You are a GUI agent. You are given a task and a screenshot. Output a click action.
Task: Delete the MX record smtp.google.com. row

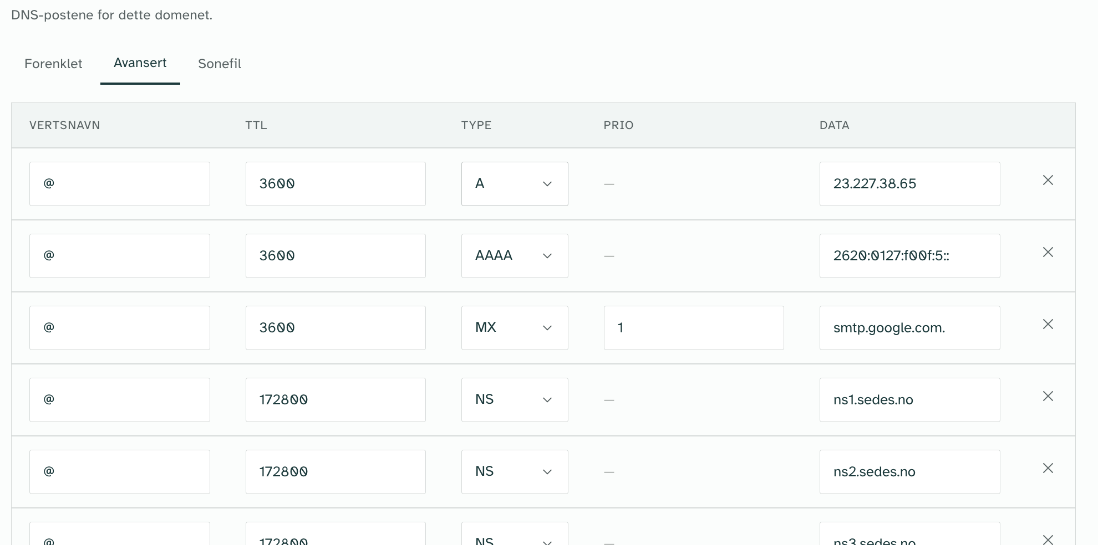click(x=1048, y=324)
